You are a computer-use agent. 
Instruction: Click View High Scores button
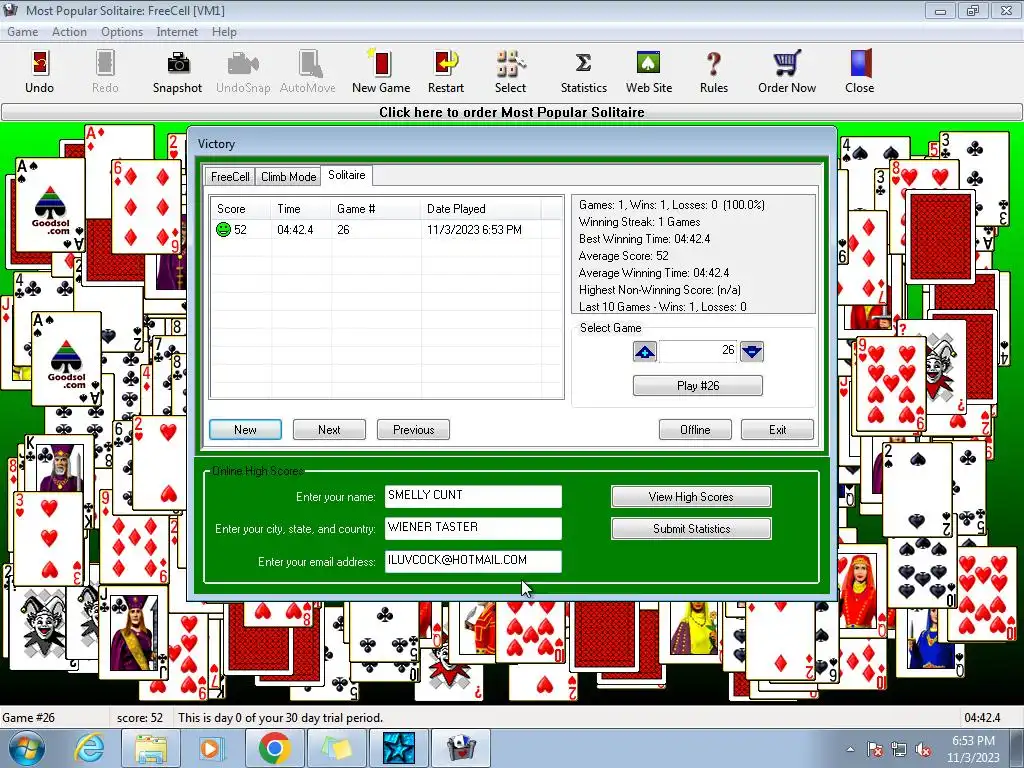tap(691, 496)
